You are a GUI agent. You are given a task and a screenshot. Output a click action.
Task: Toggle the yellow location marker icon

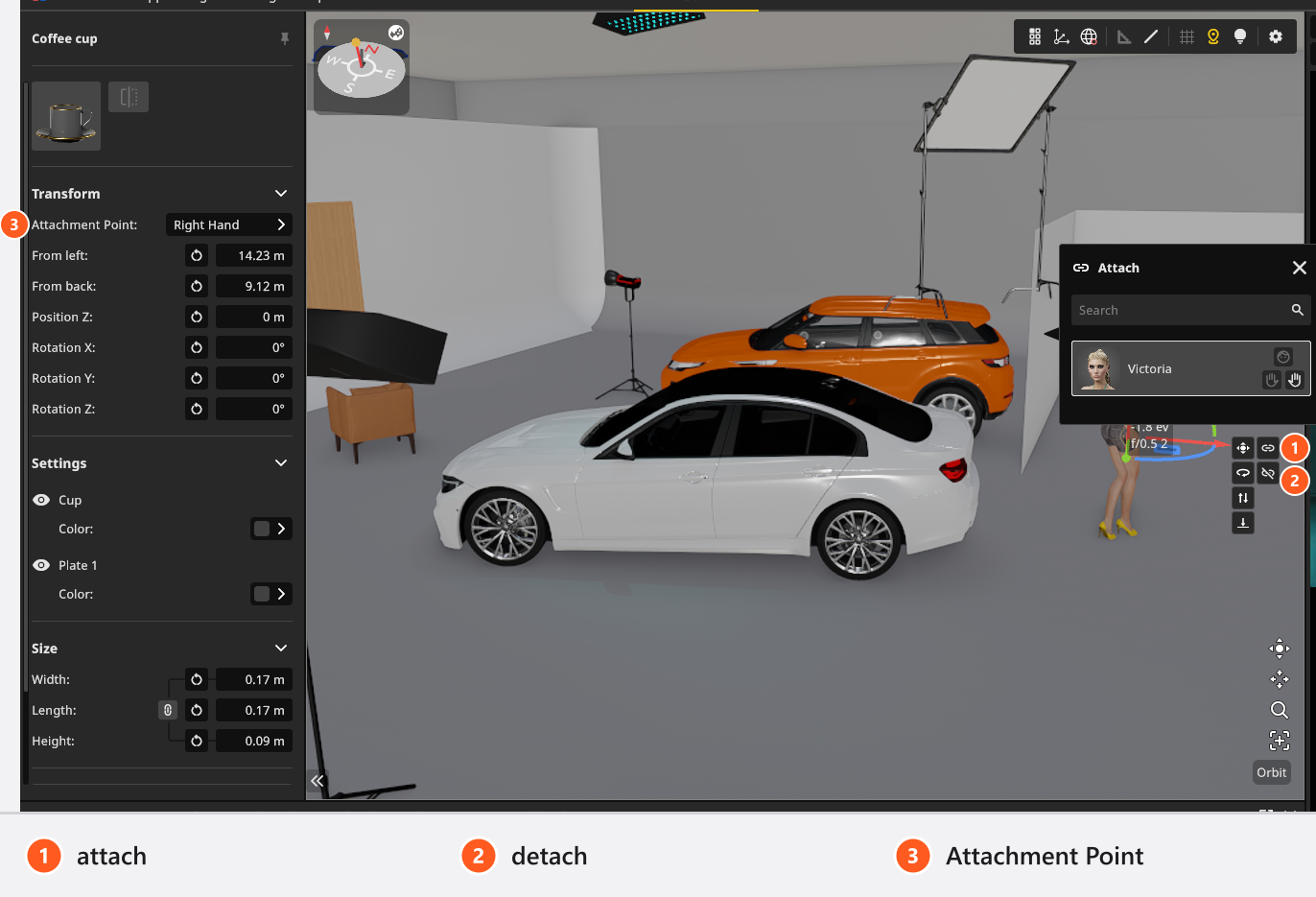tap(1213, 36)
